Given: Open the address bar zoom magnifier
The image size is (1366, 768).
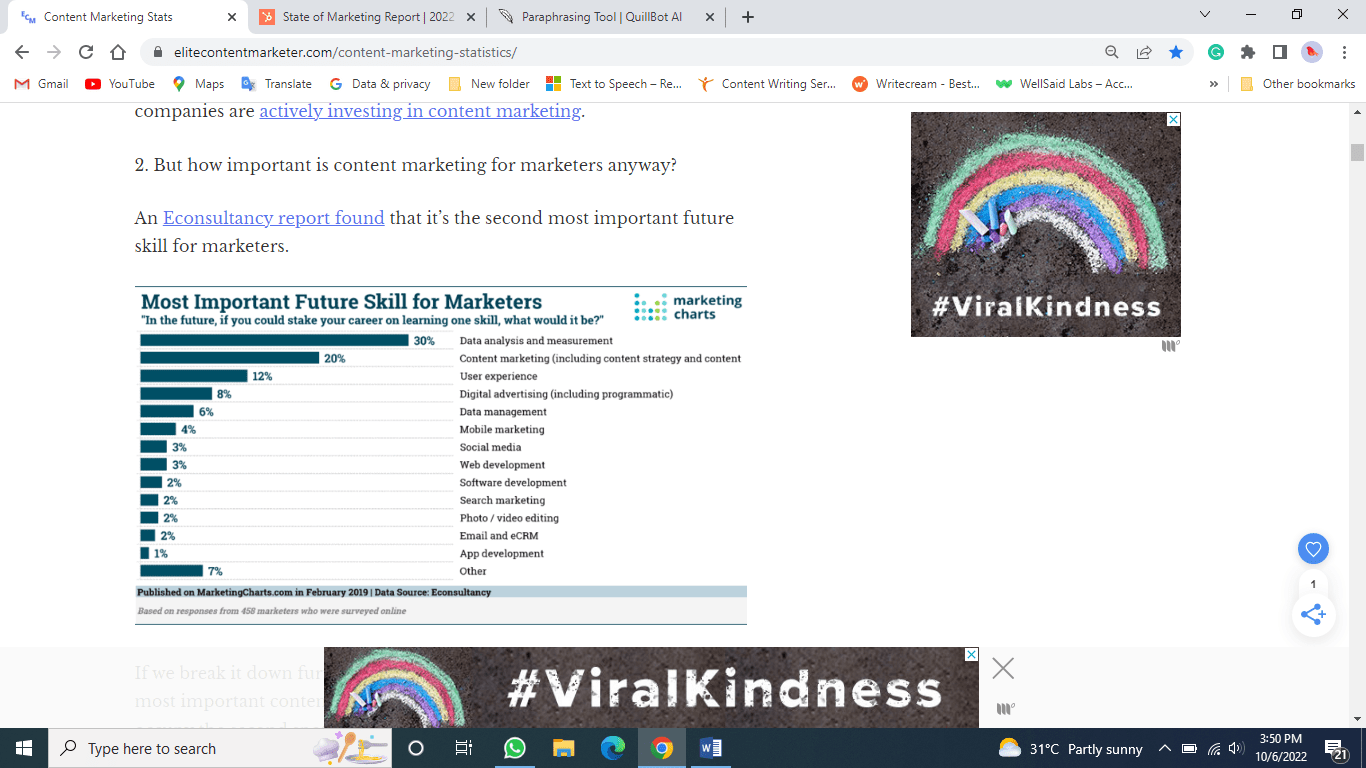Looking at the screenshot, I should [1112, 52].
